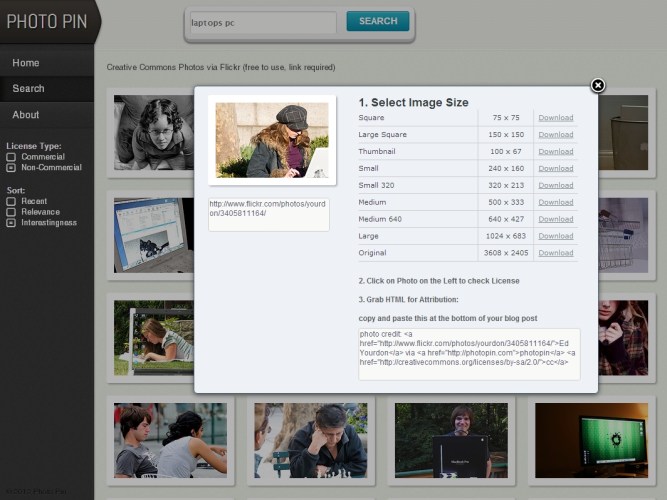The height and width of the screenshot is (500, 667).
Task: Click the Flickr photo URL text box
Action: [x=268, y=213]
